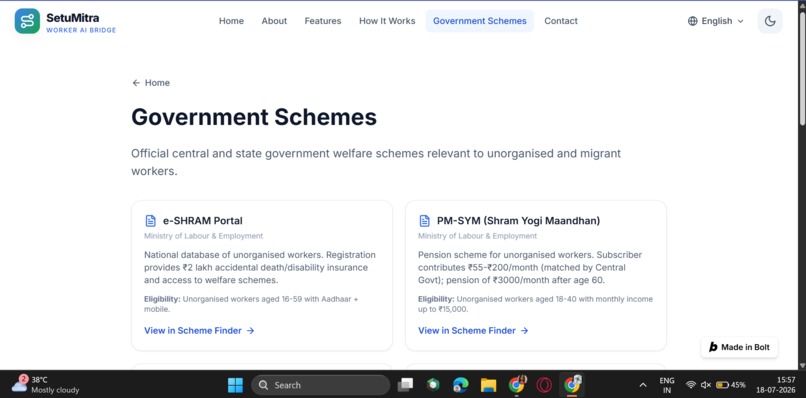The width and height of the screenshot is (806, 398).
Task: Click the SetuMitra logo icon
Action: tap(27, 21)
